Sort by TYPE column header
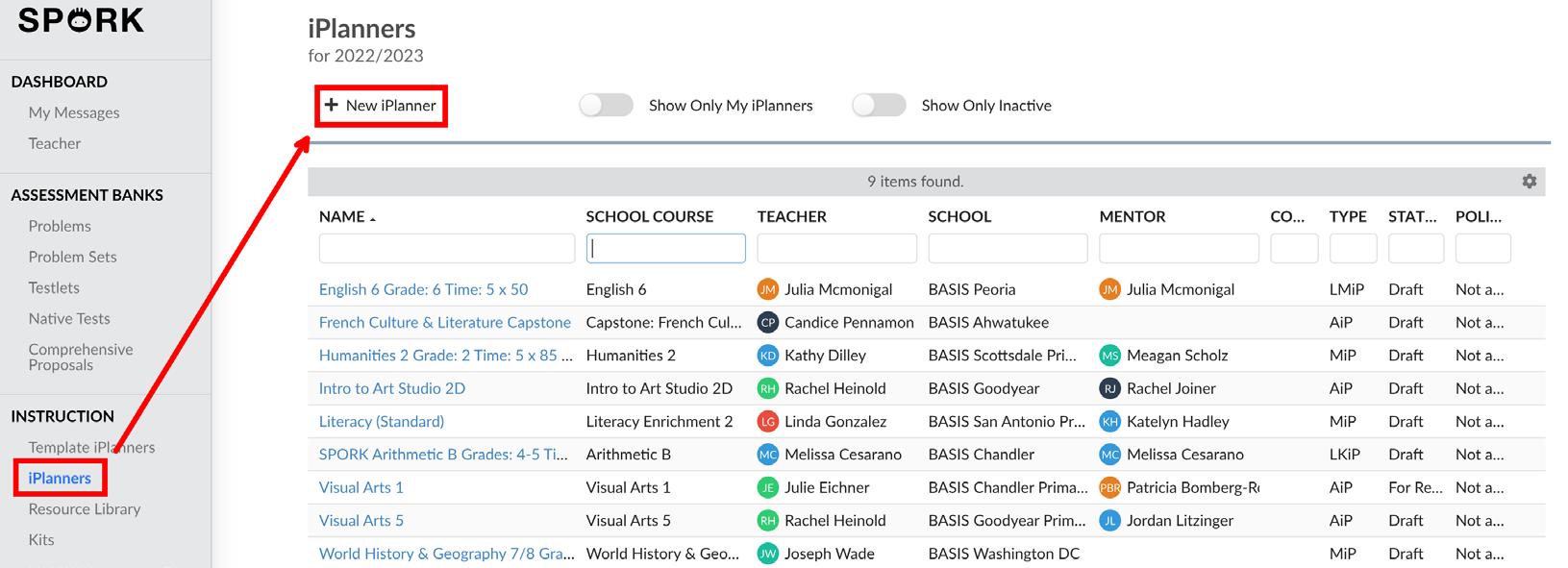The image size is (1568, 568). click(x=1348, y=216)
